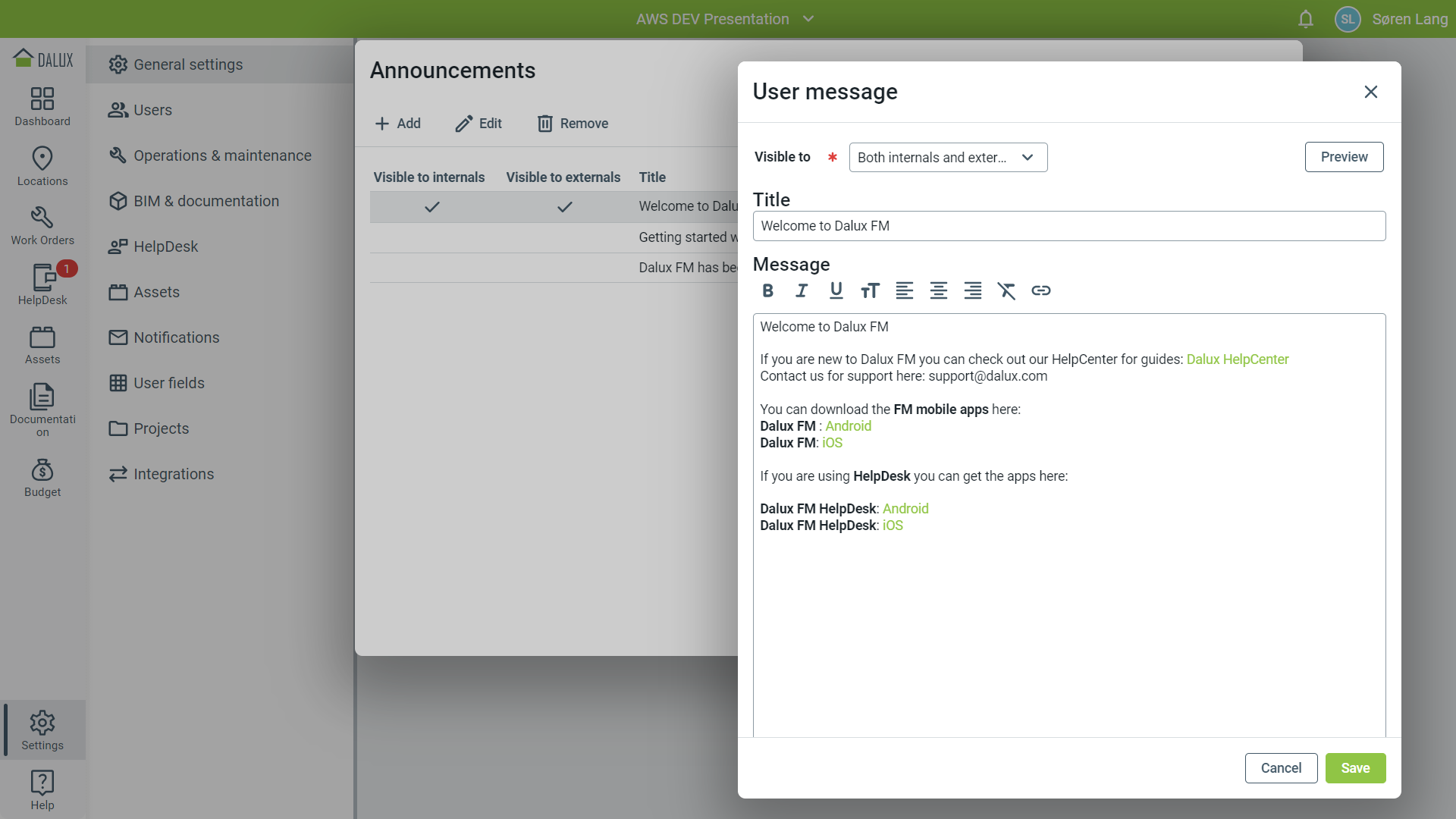Change text size with the font size icon

click(870, 290)
